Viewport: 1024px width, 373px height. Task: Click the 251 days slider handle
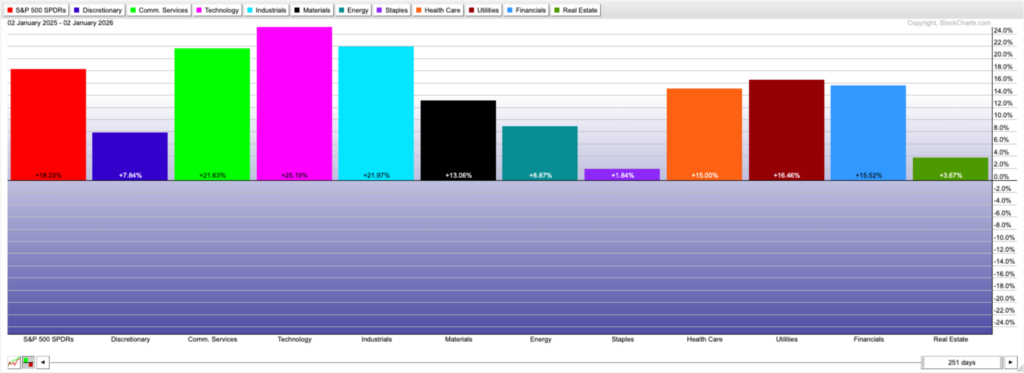point(961,362)
